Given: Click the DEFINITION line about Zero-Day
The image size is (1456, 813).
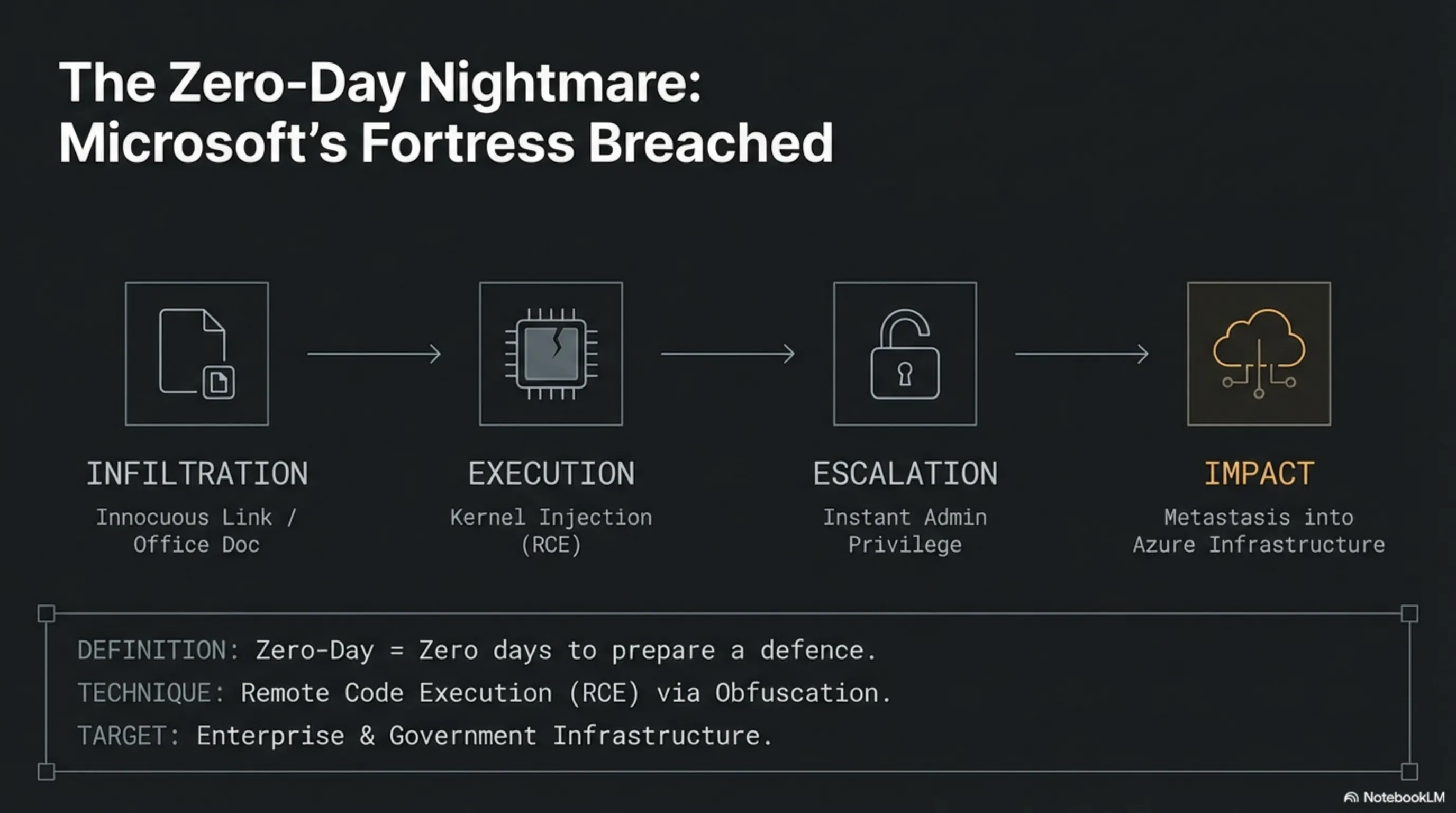Looking at the screenshot, I should pos(477,650).
